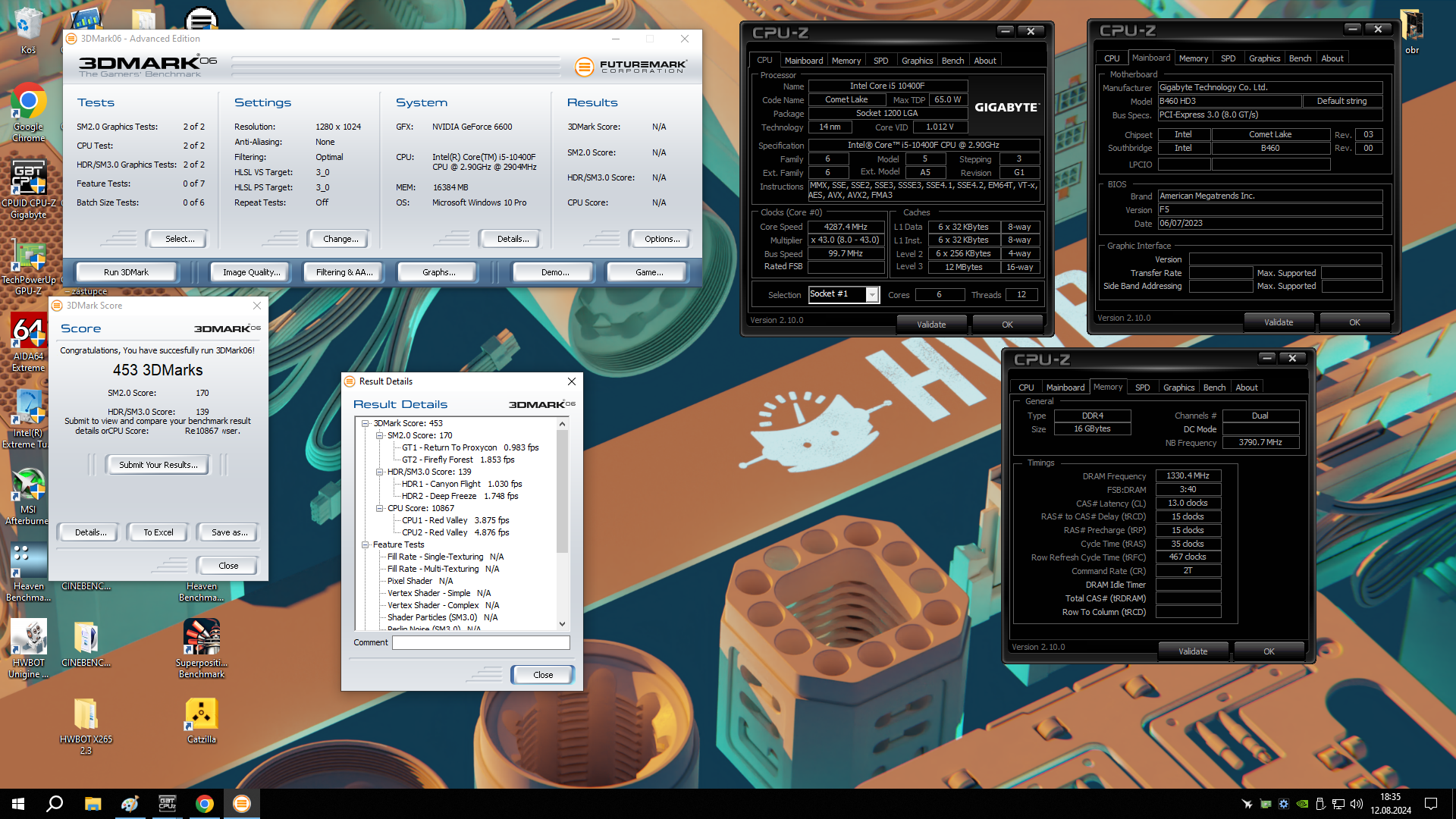Open File Explorer from taskbar

point(93,804)
